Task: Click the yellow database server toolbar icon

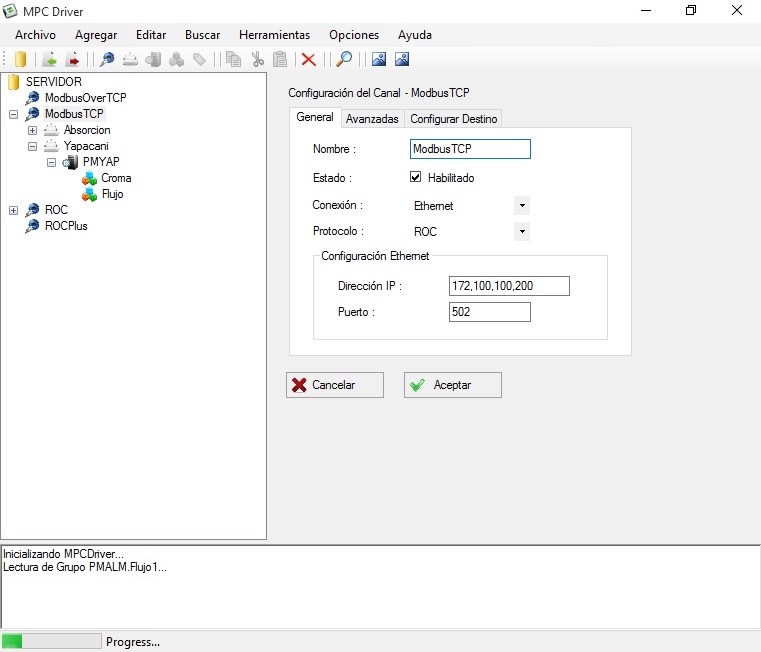Action: click(x=20, y=59)
